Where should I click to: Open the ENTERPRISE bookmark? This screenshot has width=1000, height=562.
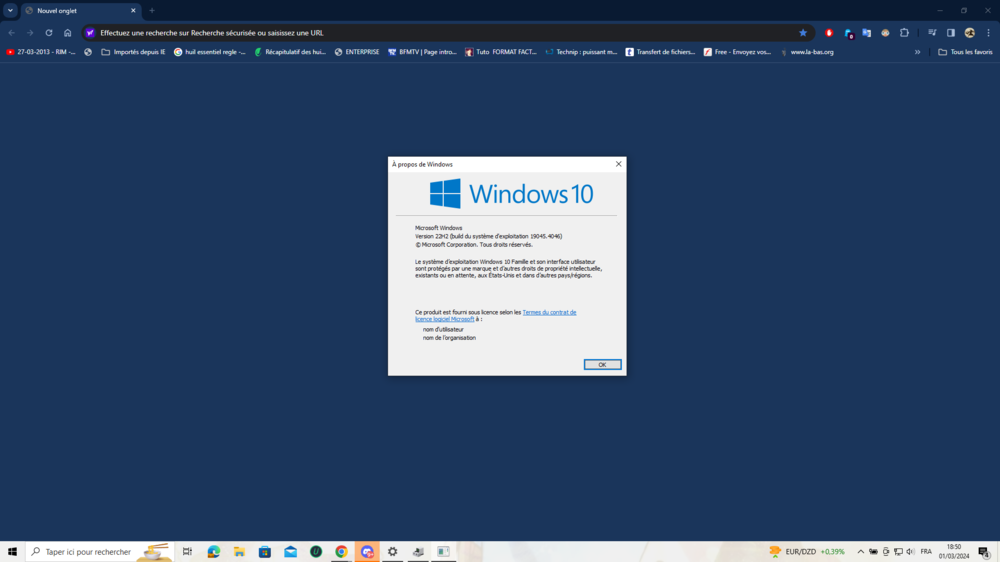[x=357, y=52]
